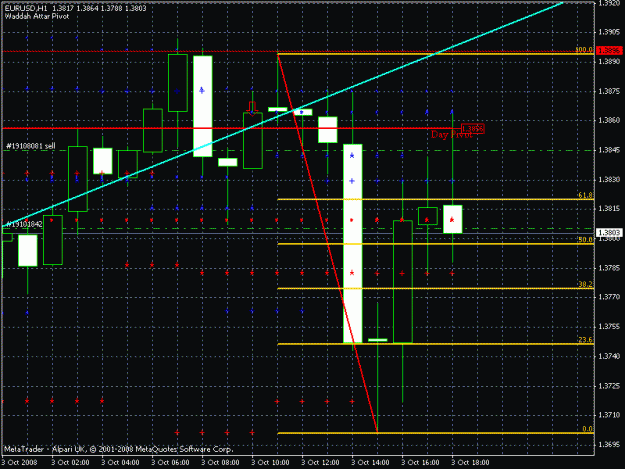Image resolution: width=625 pixels, height=469 pixels.
Task: Click the 1.3695 price axis label
Action: tap(609, 445)
